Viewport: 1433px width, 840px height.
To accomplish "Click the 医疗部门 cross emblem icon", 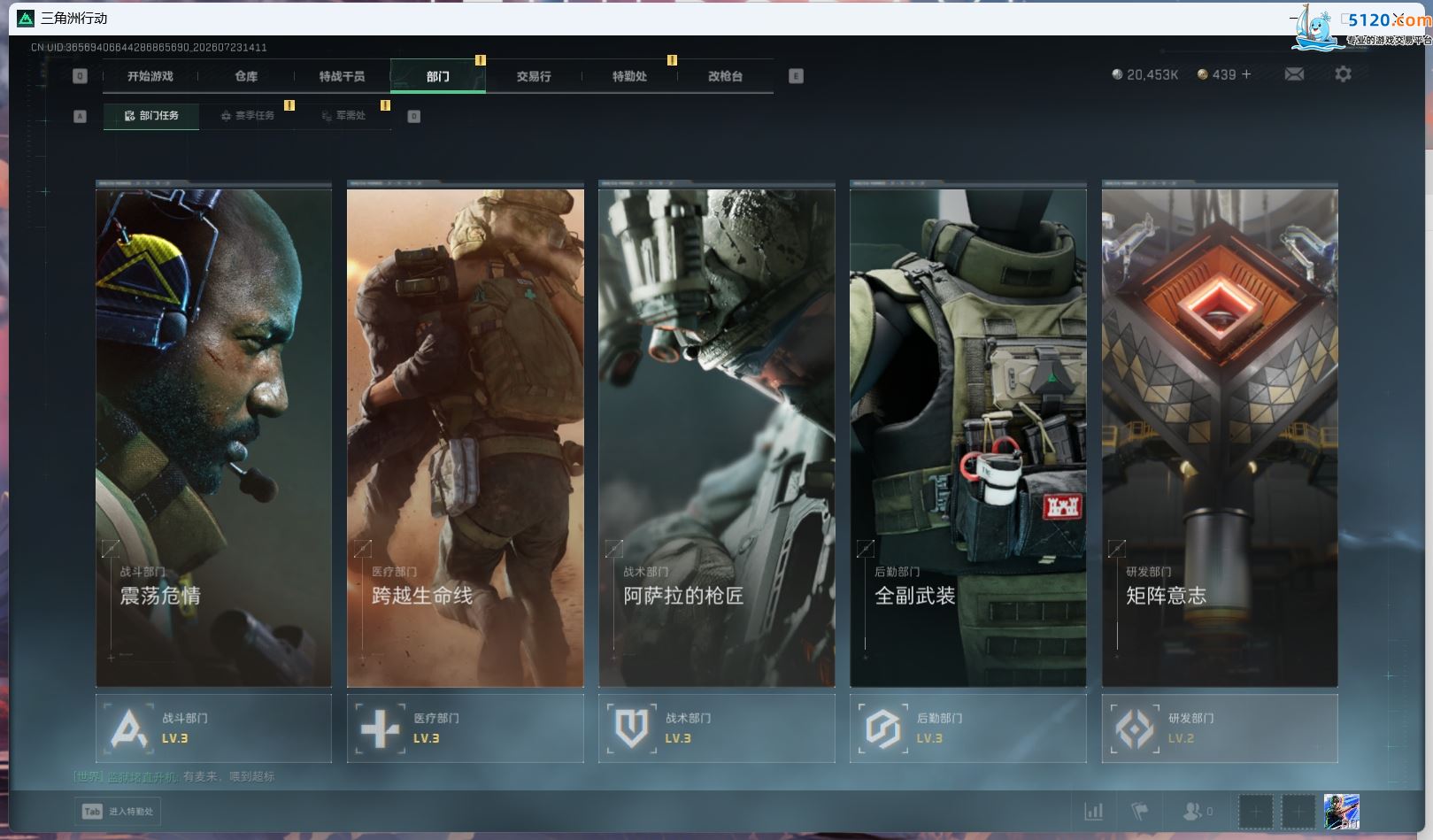I will pyautogui.click(x=381, y=728).
